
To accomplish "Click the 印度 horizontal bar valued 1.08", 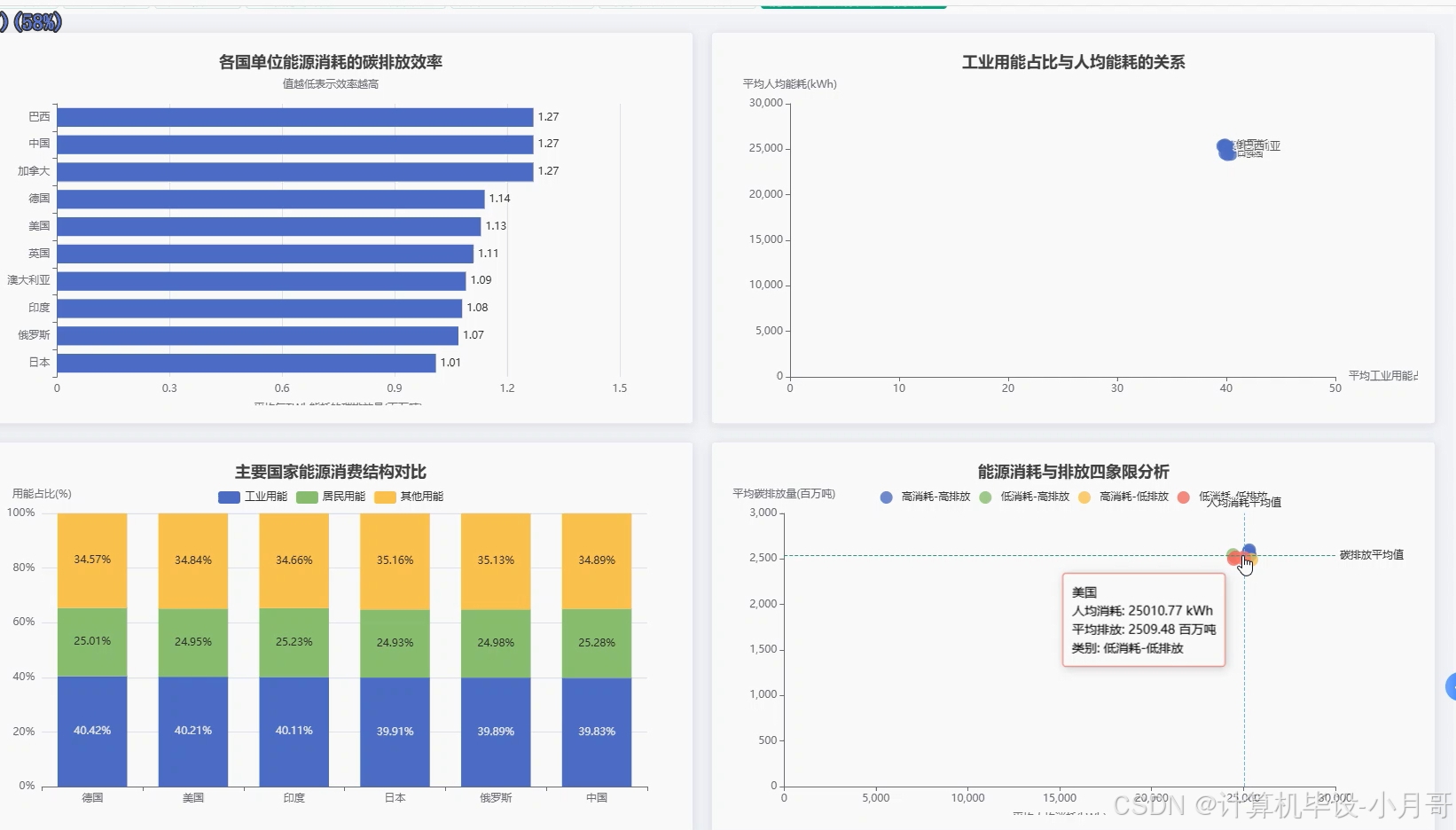I will [260, 308].
